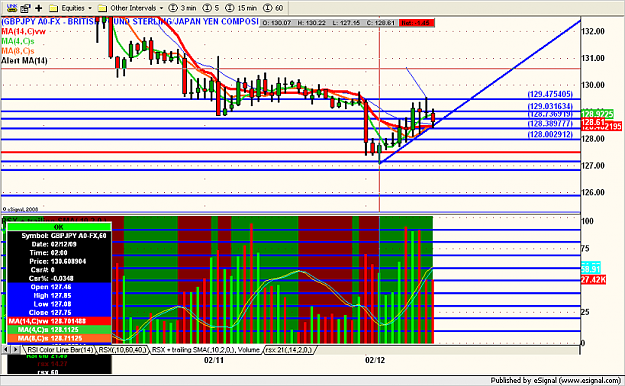Click the 02/12 date label
The height and width of the screenshot is (386, 625).
(375, 360)
